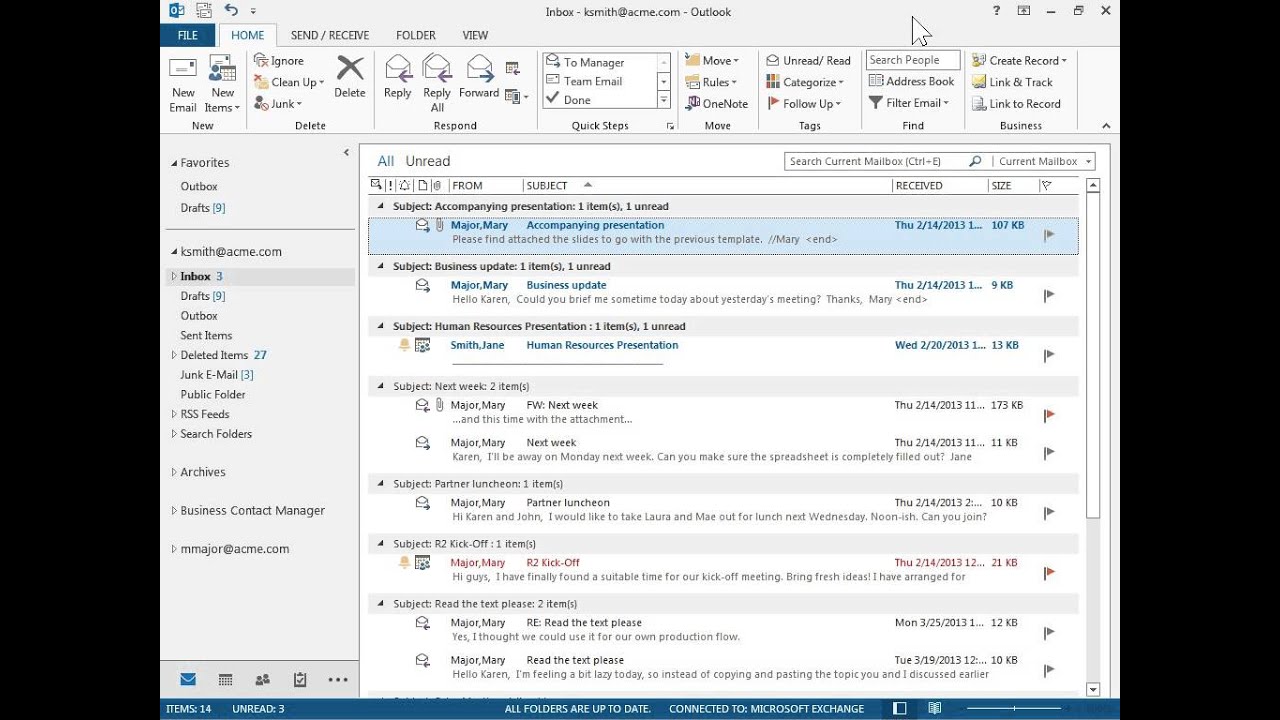Image resolution: width=1280 pixels, height=720 pixels.
Task: Flag the RE: Read the text please message
Action: (x=1049, y=633)
